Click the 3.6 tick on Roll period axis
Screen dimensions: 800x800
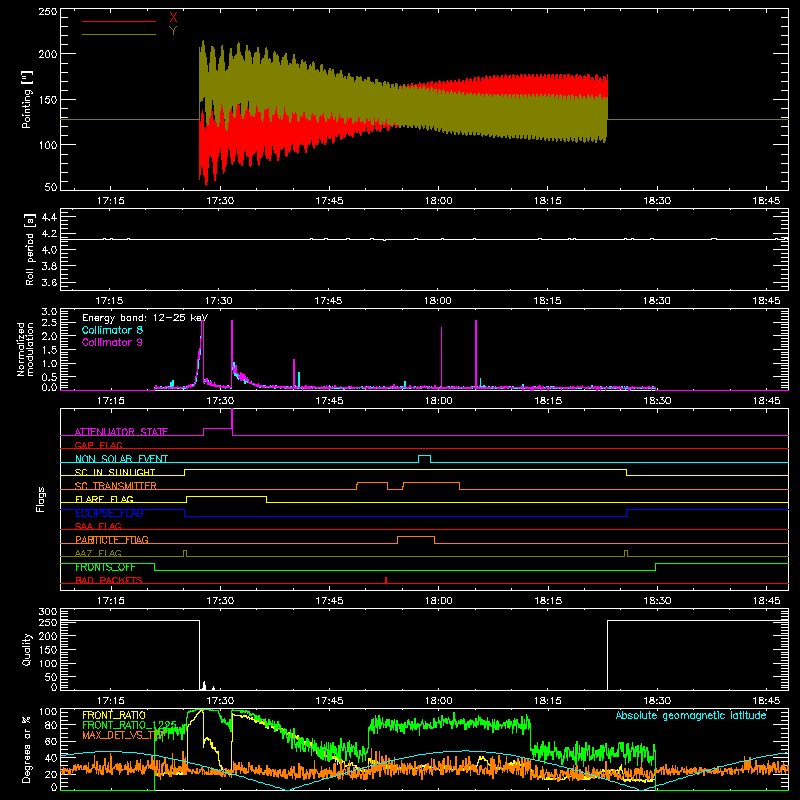(x=49, y=283)
